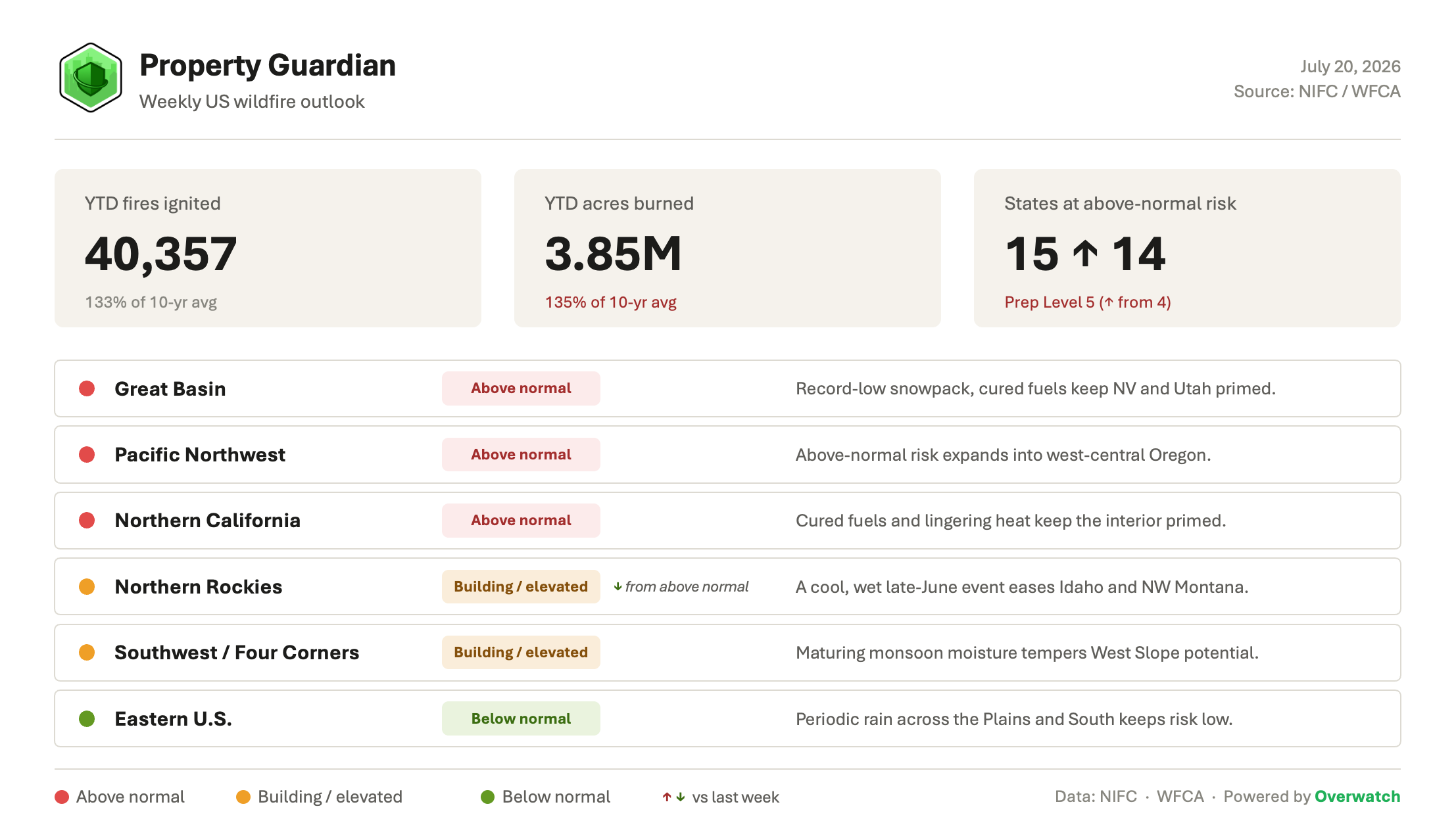The image size is (1456, 819).
Task: Click the 'Below normal' legend label
Action: [556, 797]
